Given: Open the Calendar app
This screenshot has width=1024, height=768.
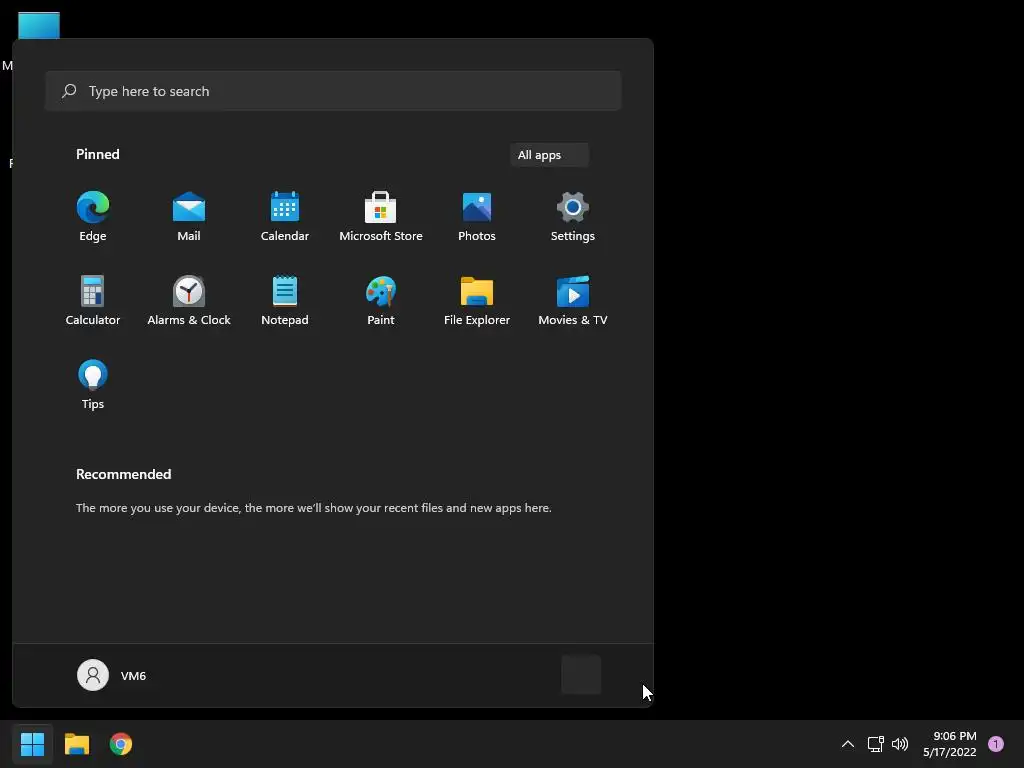Looking at the screenshot, I should pyautogui.click(x=285, y=217).
